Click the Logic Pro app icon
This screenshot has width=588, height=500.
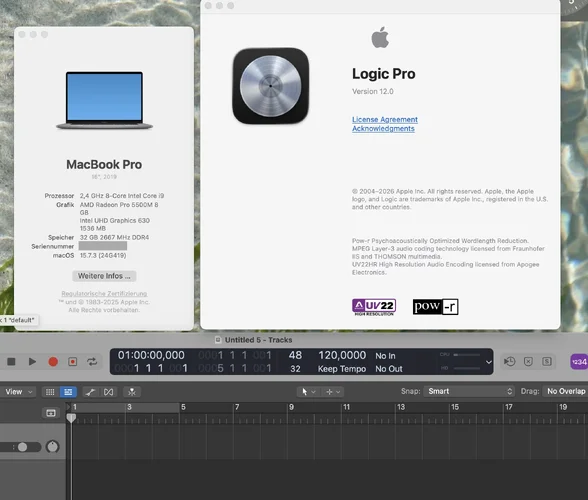pos(271,86)
